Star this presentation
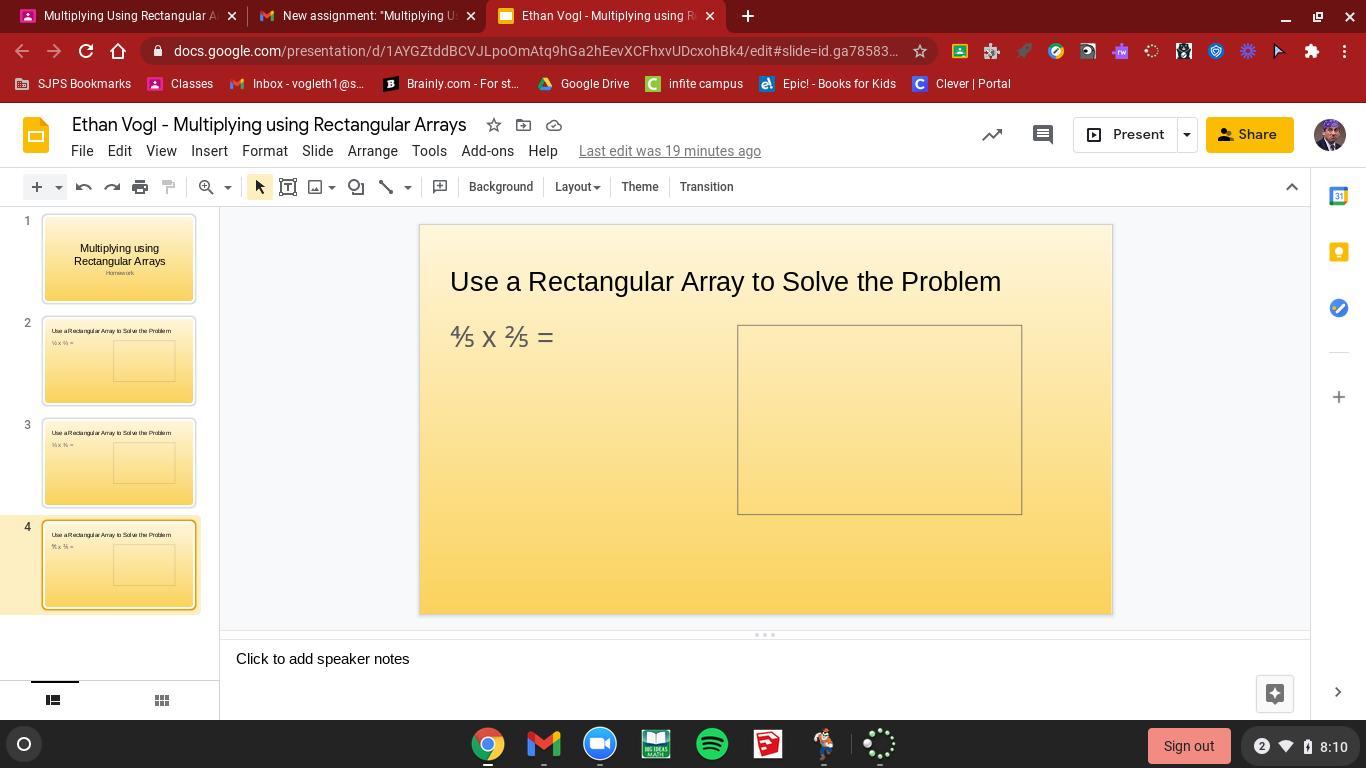1366x768 pixels. [493, 125]
